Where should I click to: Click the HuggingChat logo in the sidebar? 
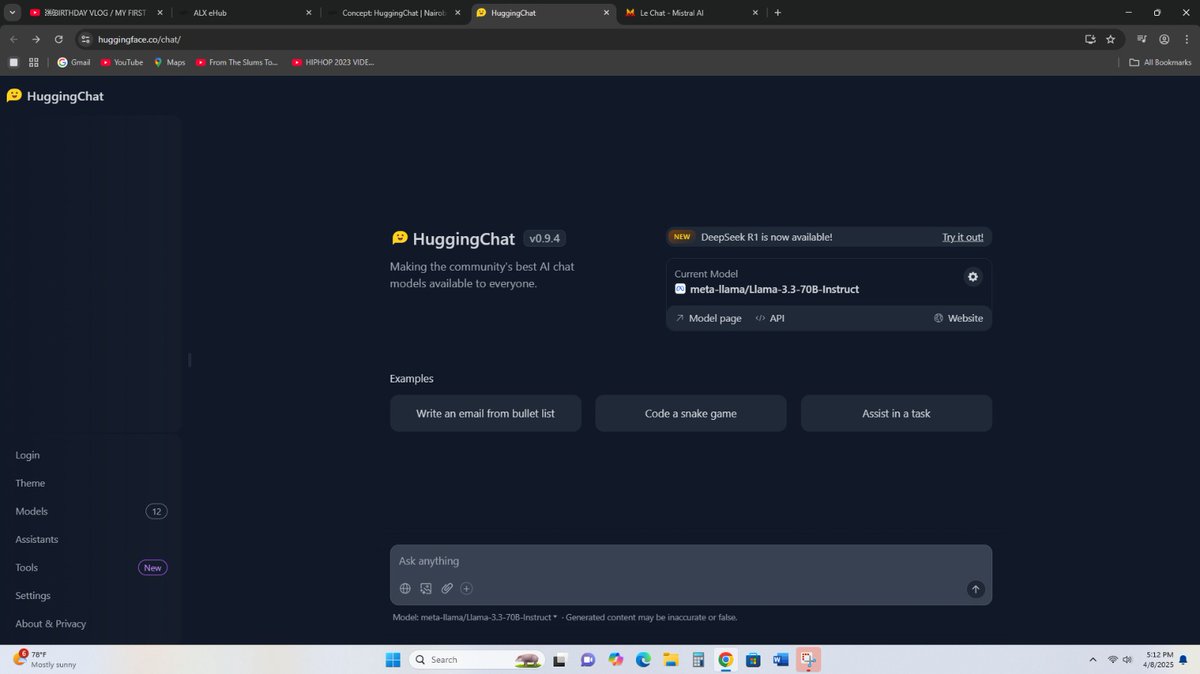(55, 96)
